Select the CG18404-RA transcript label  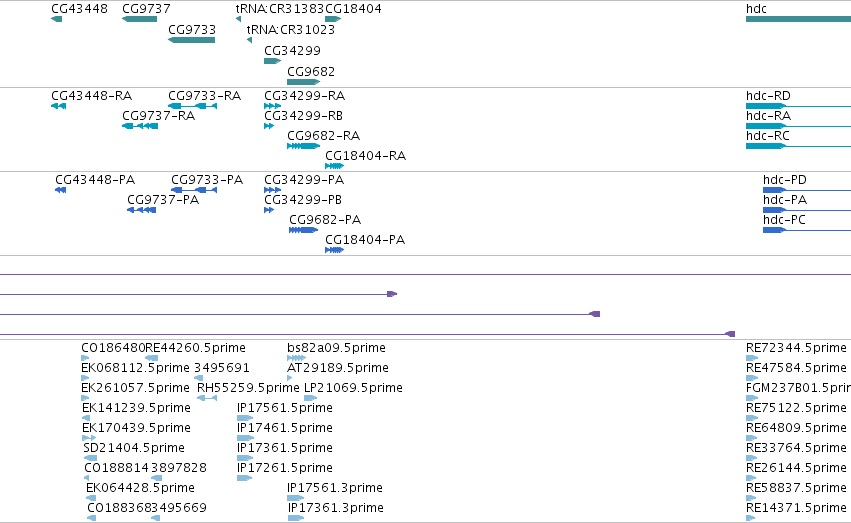tap(365, 156)
